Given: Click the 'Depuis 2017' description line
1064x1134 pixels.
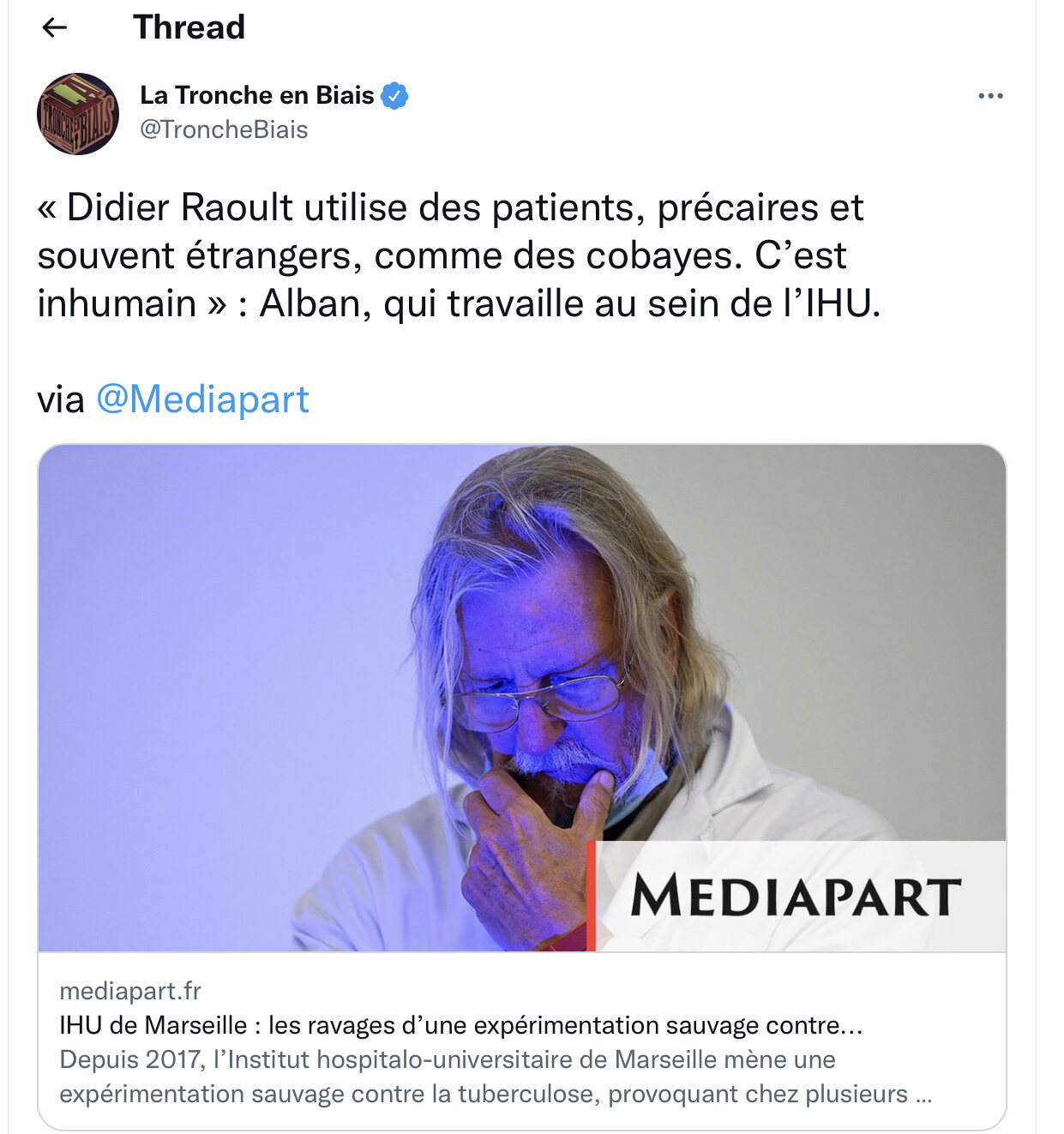Looking at the screenshot, I should [448, 1059].
